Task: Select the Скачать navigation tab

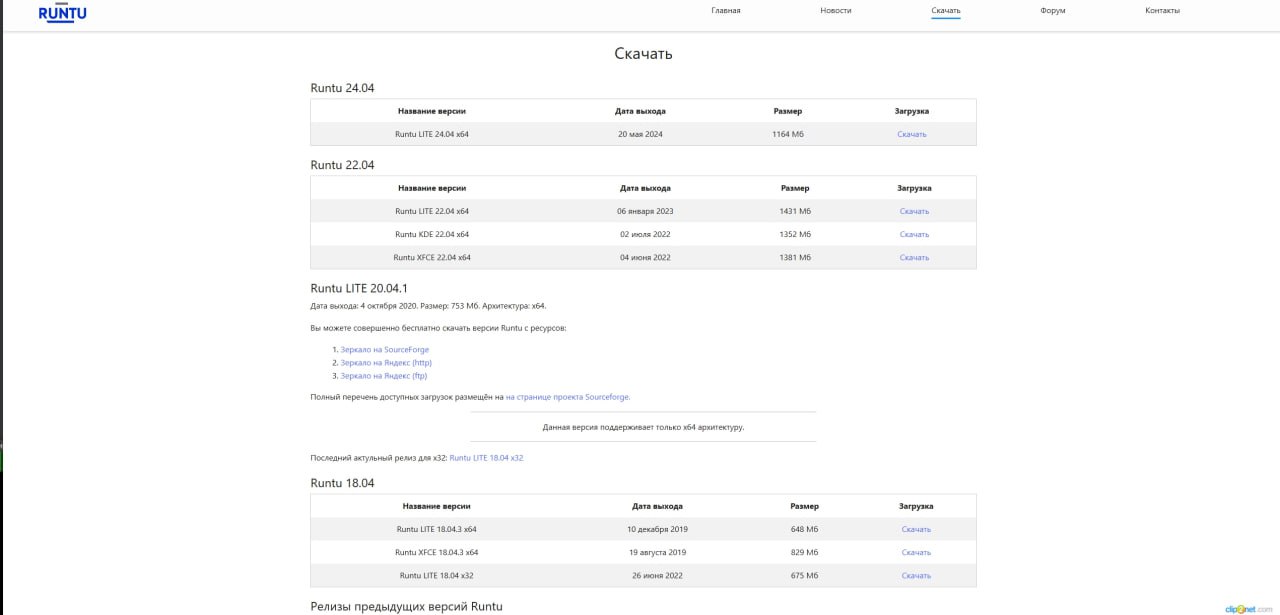Action: tap(945, 11)
